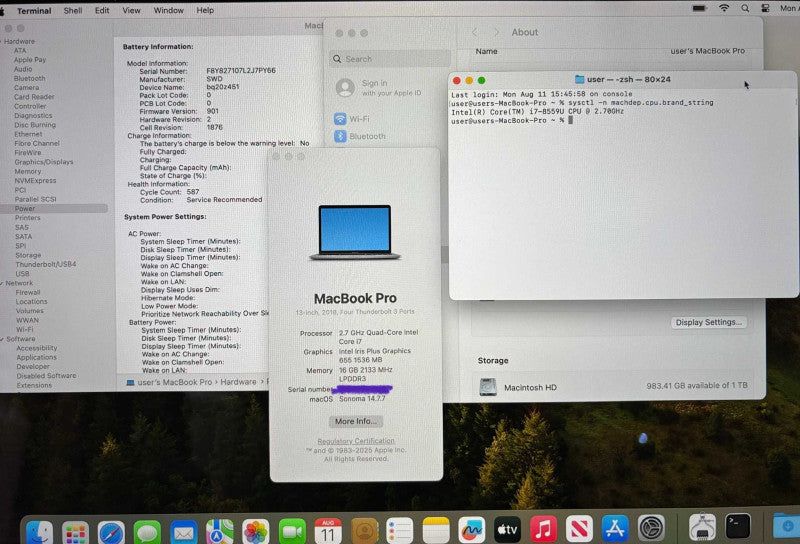Open the News app in the Dock
Viewport: 800px width, 544px height.
[x=579, y=528]
